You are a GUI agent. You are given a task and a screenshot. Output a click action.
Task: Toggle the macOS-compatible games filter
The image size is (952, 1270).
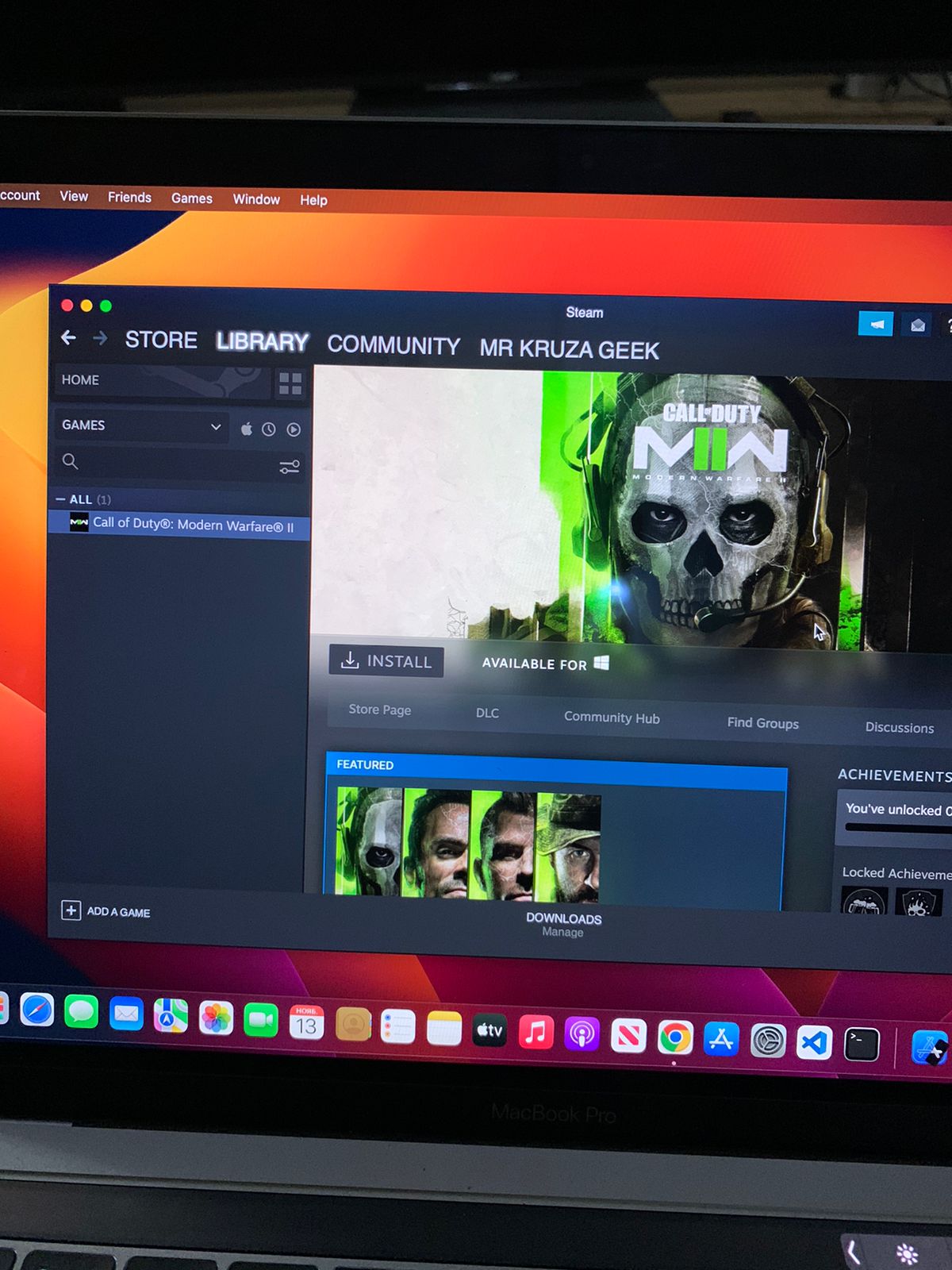point(247,429)
